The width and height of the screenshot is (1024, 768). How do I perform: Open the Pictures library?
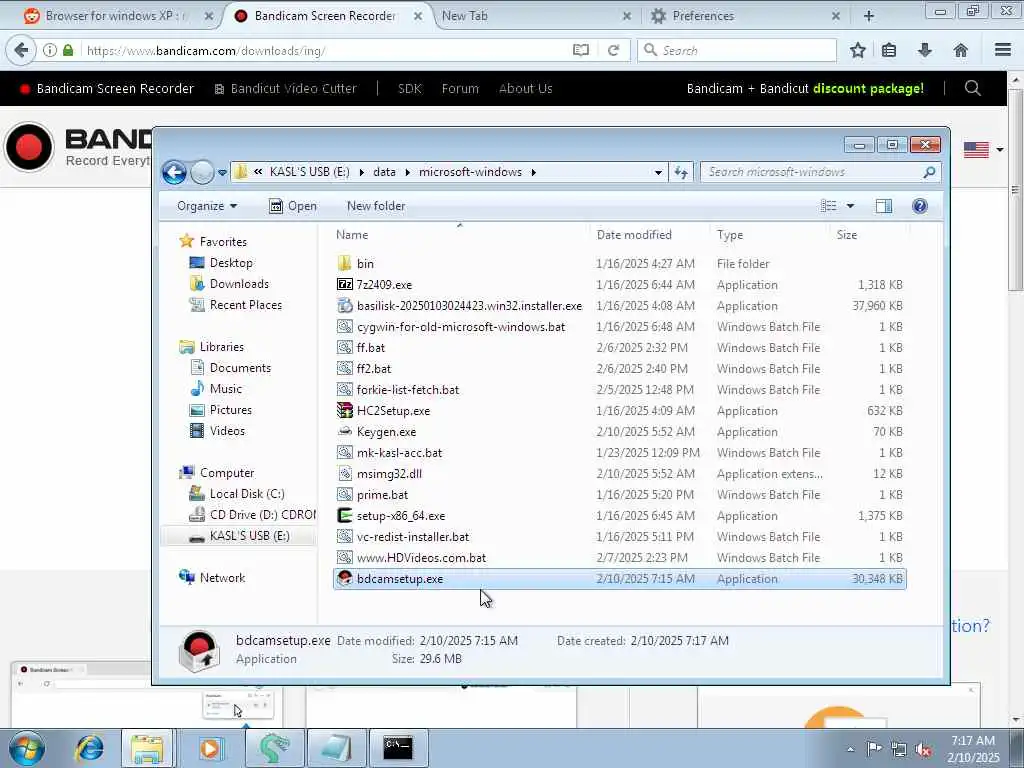pyautogui.click(x=220, y=409)
